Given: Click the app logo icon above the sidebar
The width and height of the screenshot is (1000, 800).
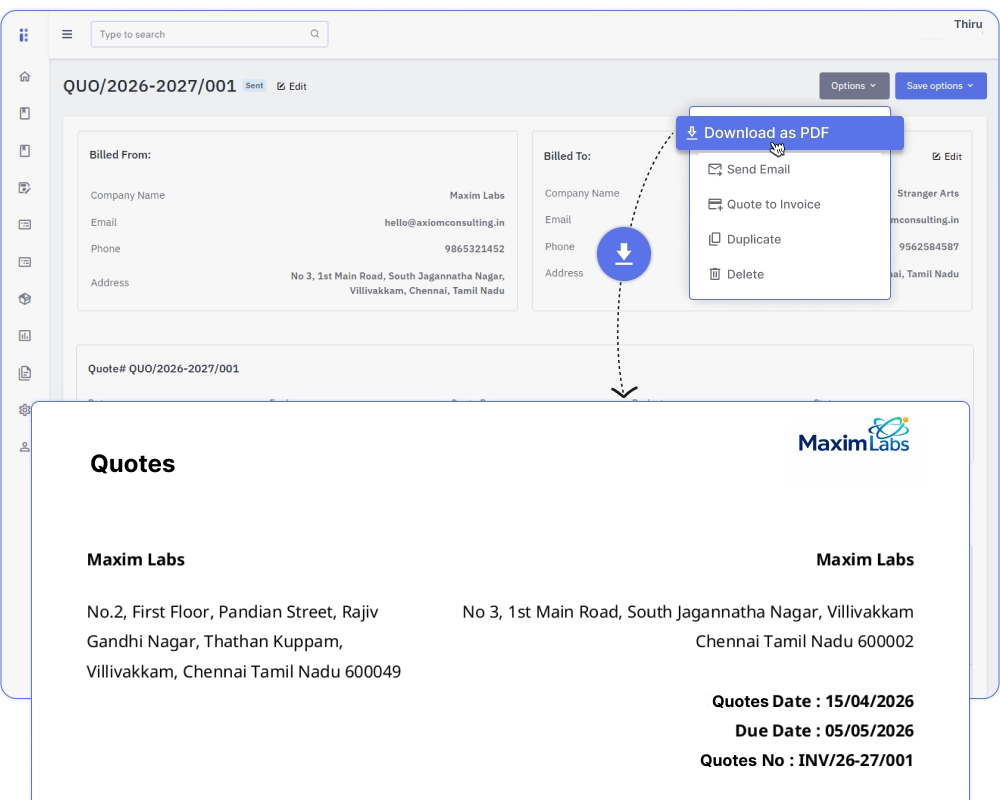Looking at the screenshot, I should [24, 35].
